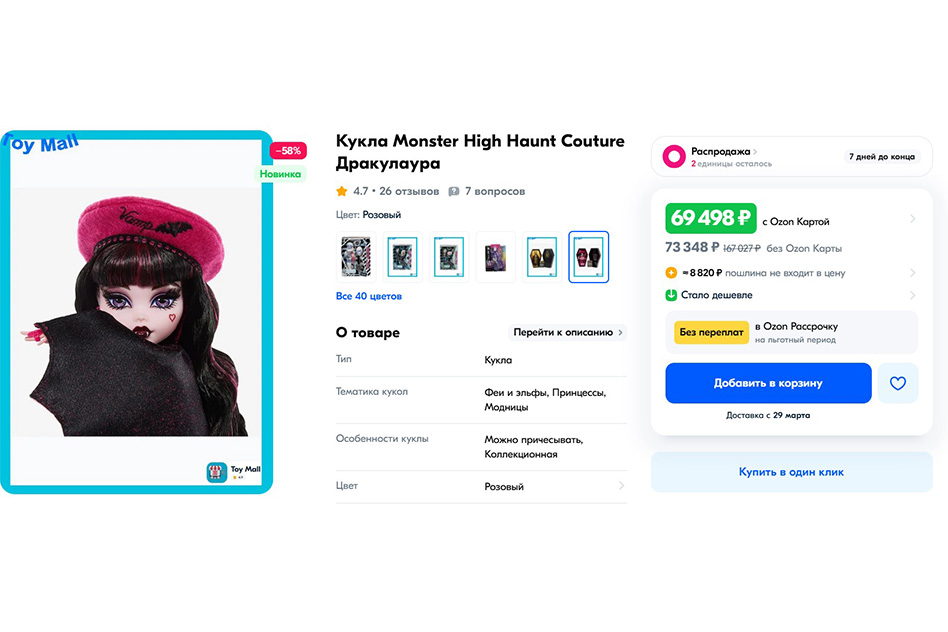
Task: Click Добавить в корзину button
Action: (768, 383)
